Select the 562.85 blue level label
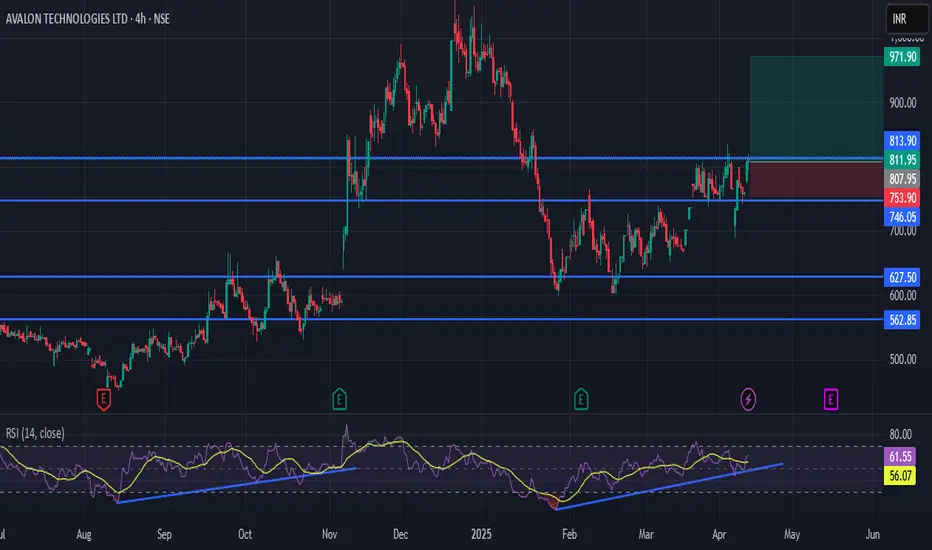Screen dimensions: 932x550 coord(902,320)
